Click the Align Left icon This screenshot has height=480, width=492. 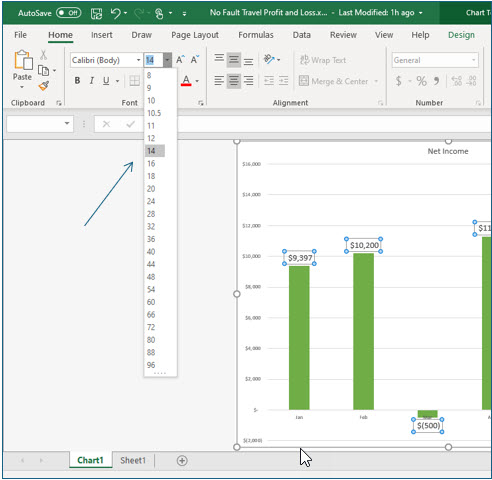click(219, 81)
